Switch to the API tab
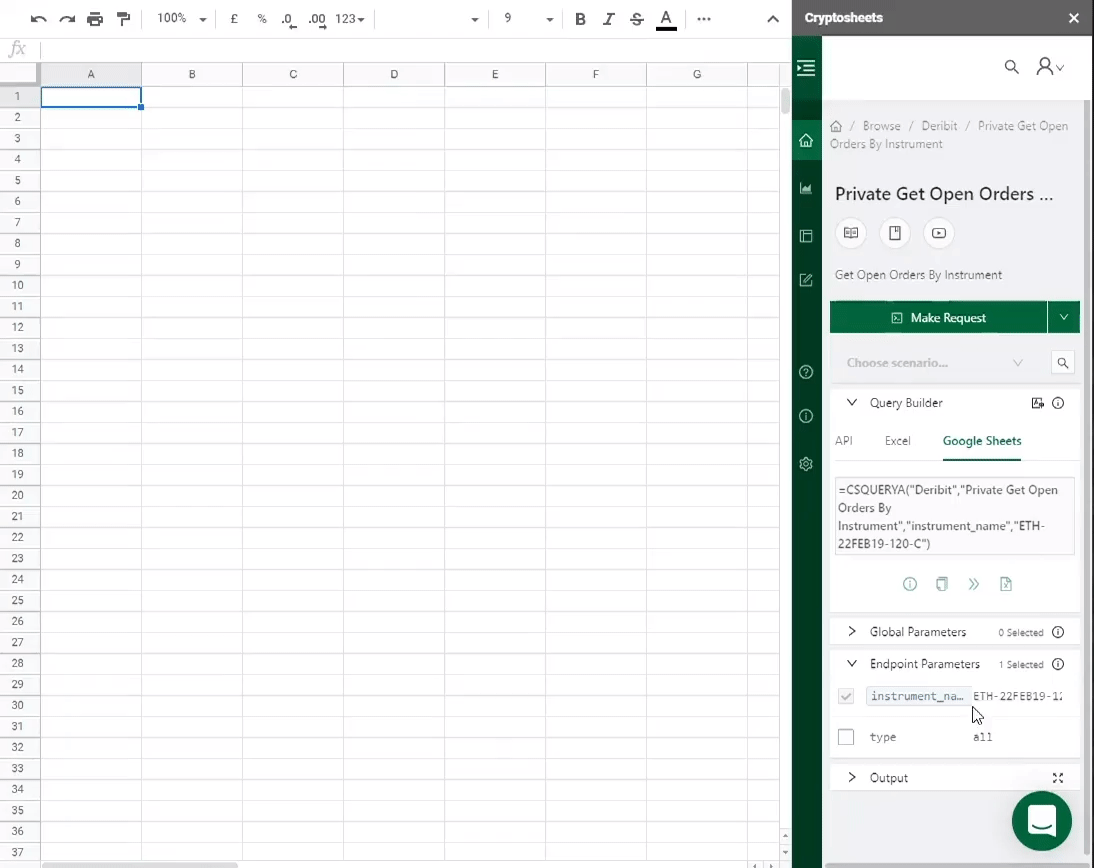 pyautogui.click(x=844, y=441)
